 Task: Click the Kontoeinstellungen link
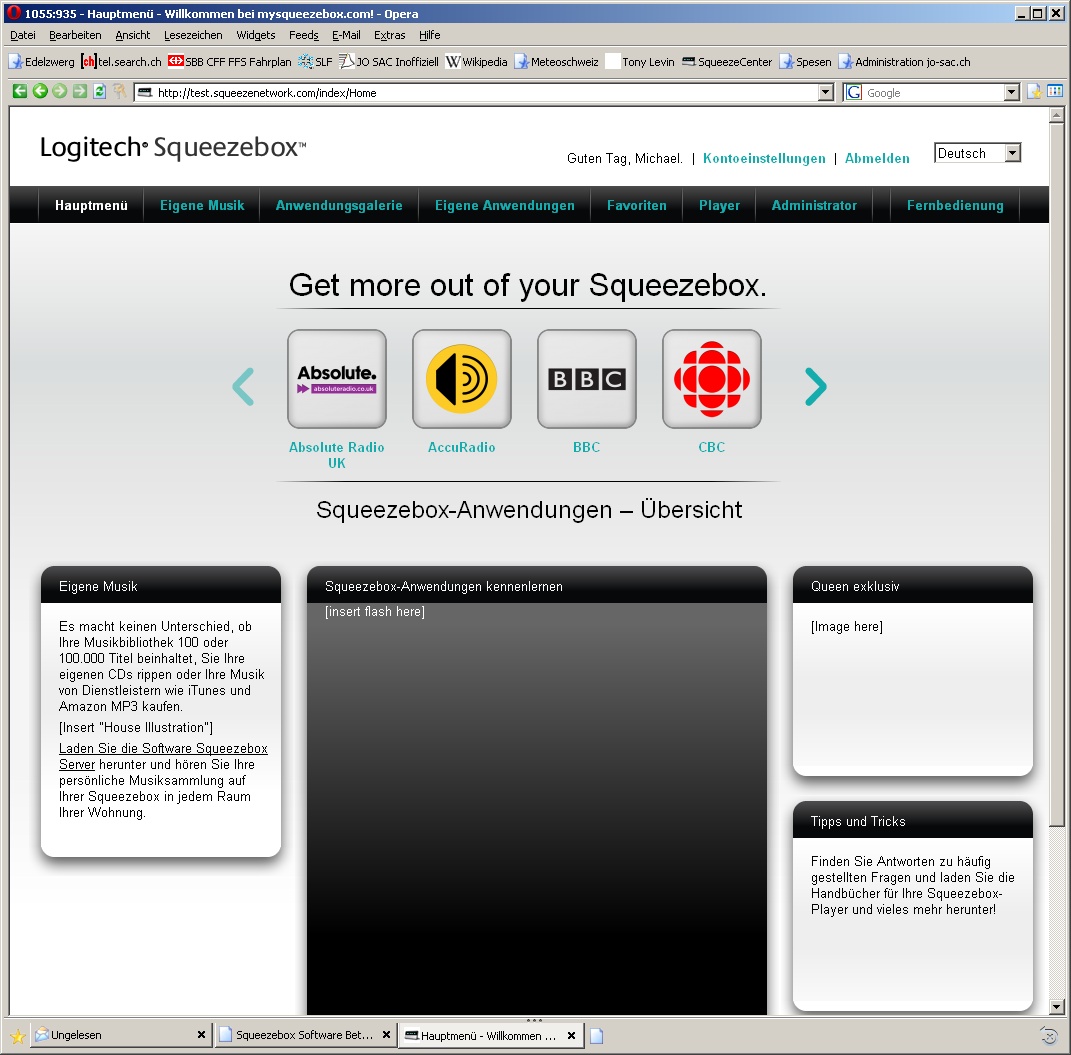point(764,159)
